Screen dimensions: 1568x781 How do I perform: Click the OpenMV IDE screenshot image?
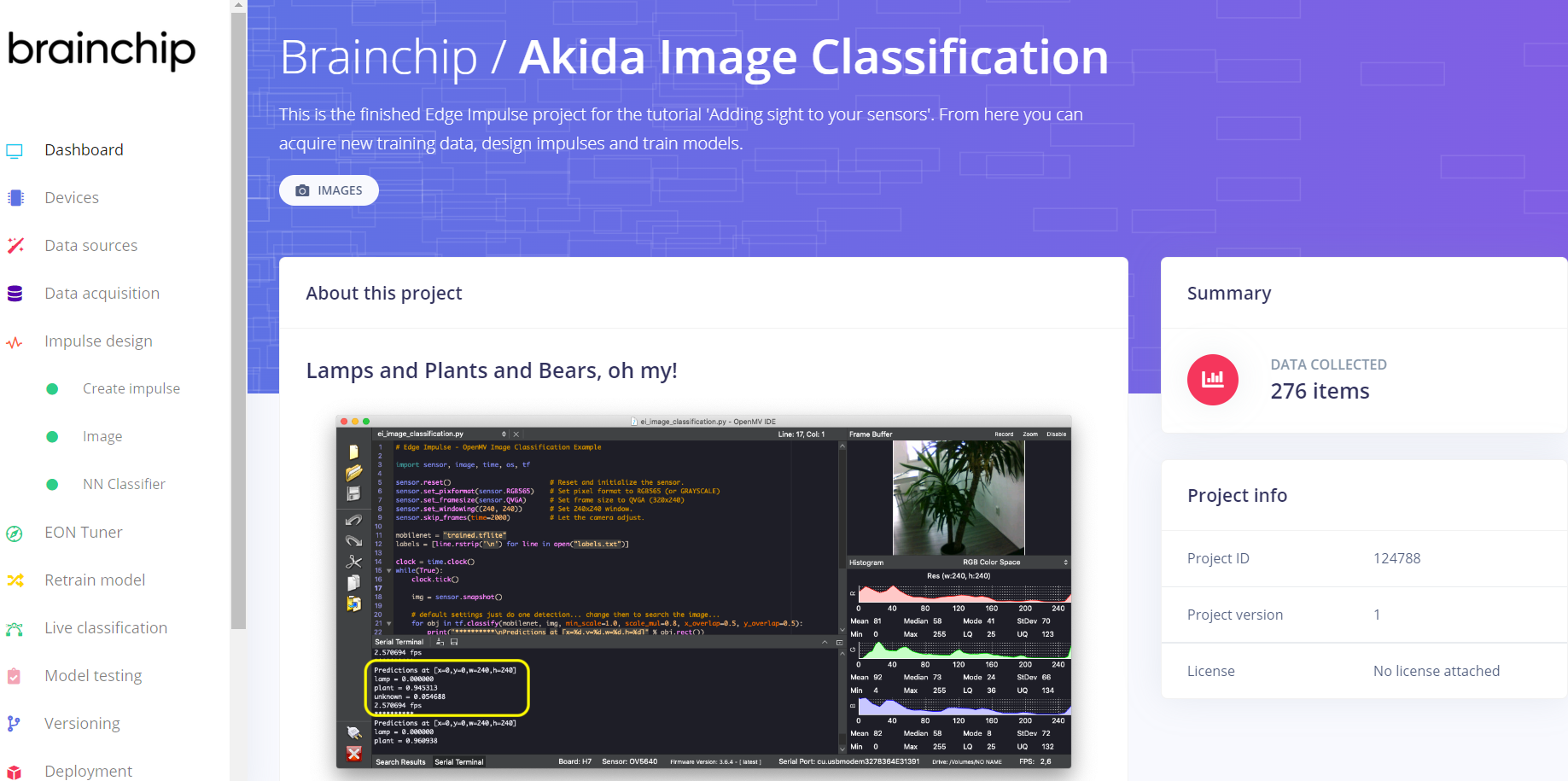click(703, 592)
